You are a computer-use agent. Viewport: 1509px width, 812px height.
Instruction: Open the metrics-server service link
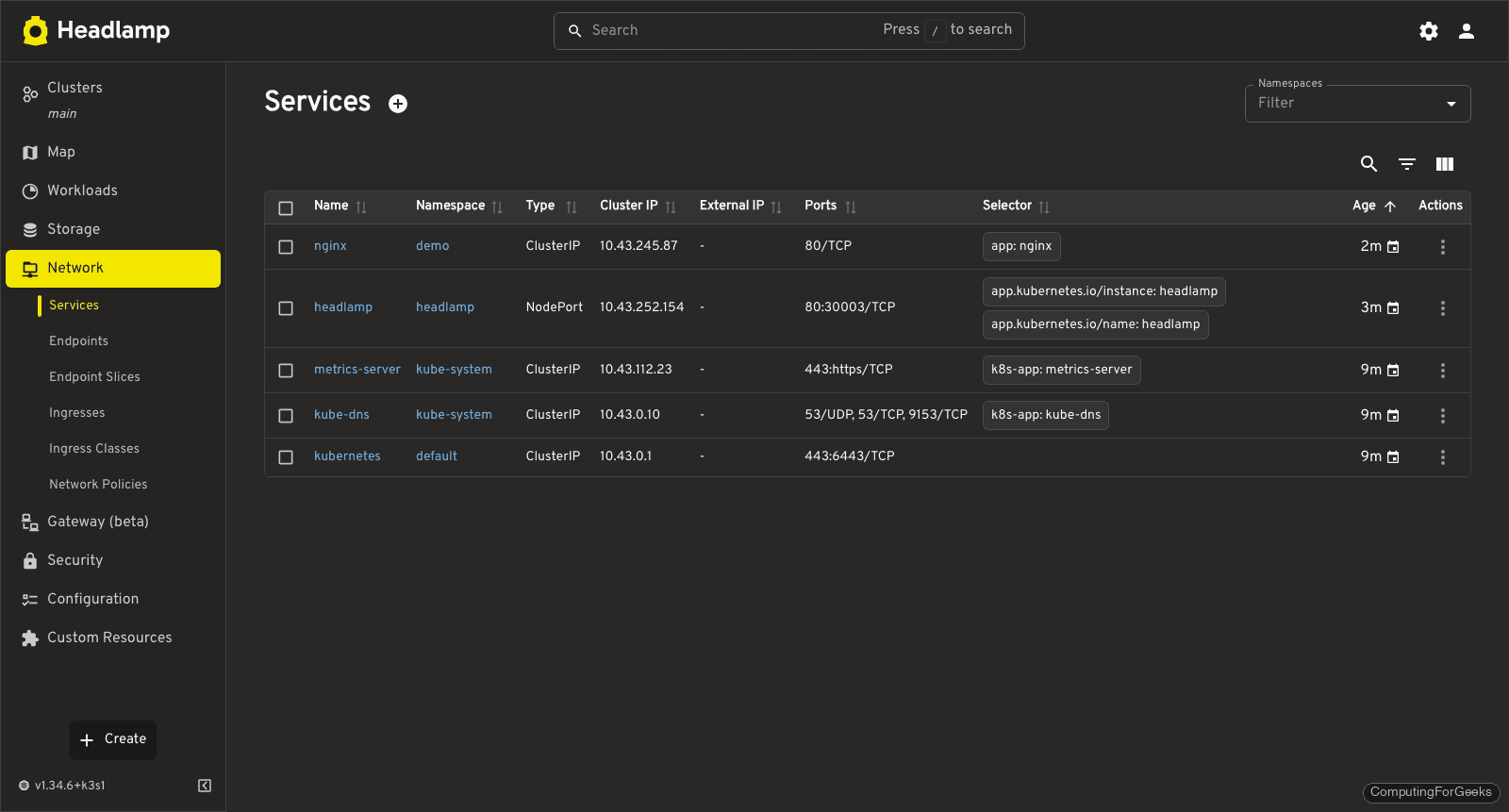(357, 370)
